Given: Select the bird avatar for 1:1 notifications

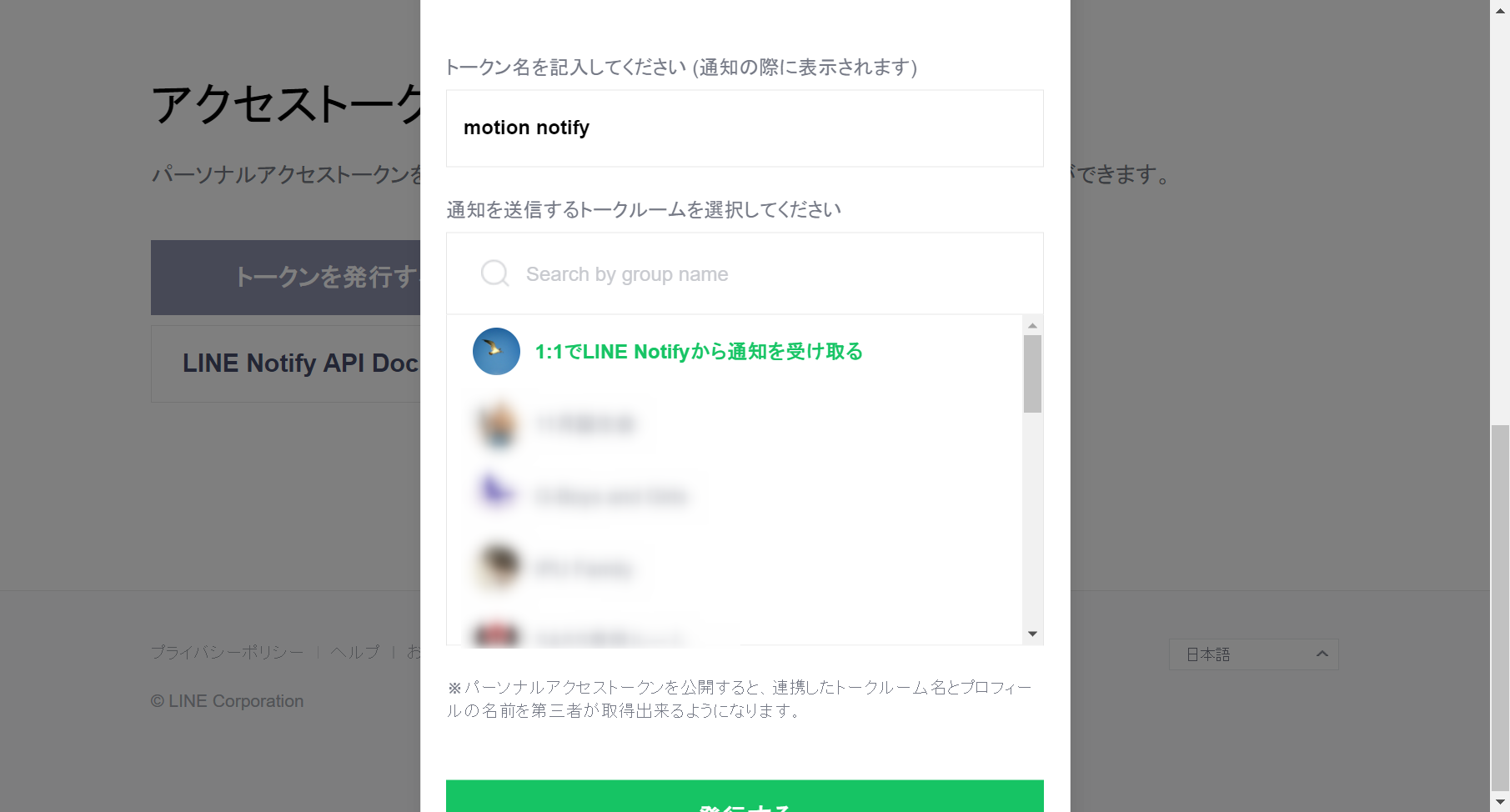Looking at the screenshot, I should click(496, 351).
